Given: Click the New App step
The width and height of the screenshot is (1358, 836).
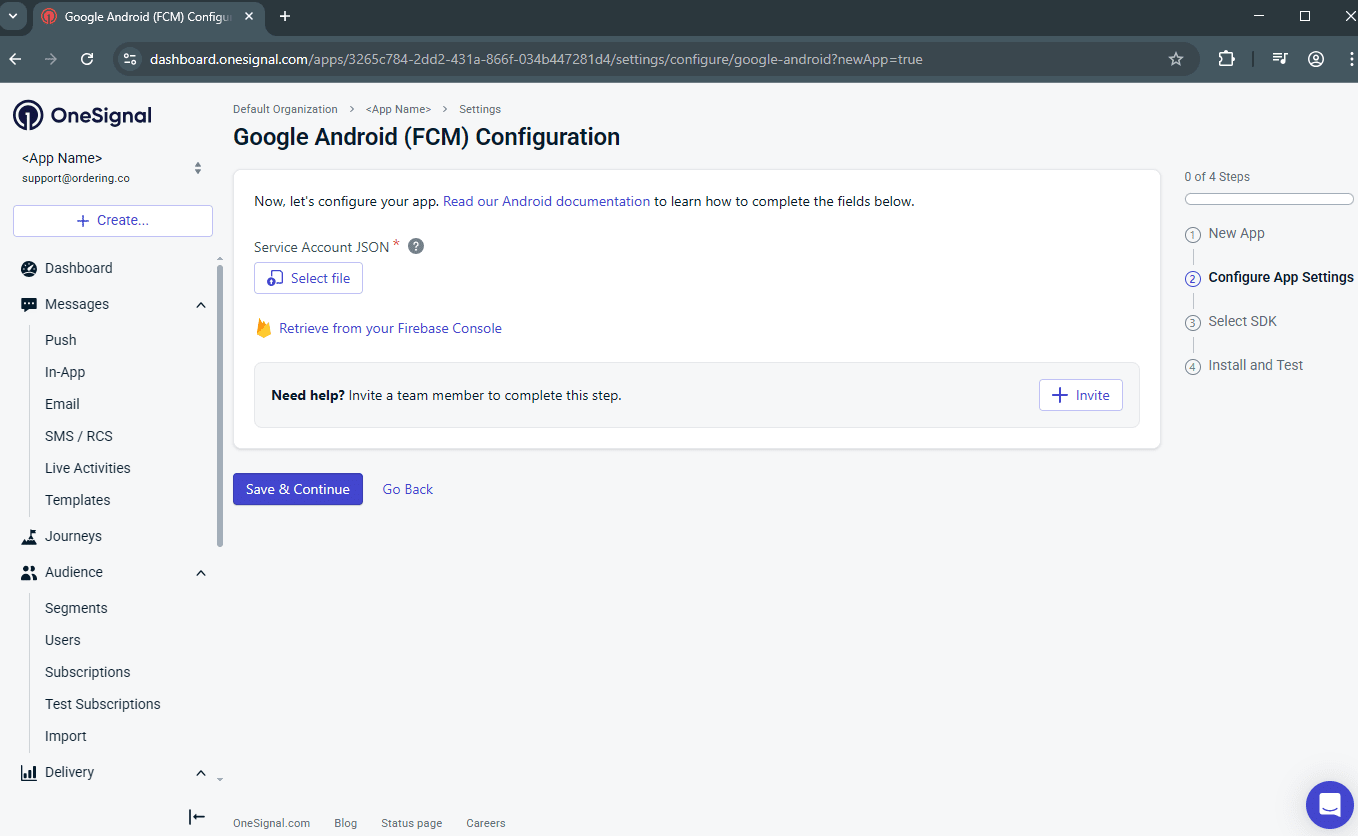Looking at the screenshot, I should 1236,233.
